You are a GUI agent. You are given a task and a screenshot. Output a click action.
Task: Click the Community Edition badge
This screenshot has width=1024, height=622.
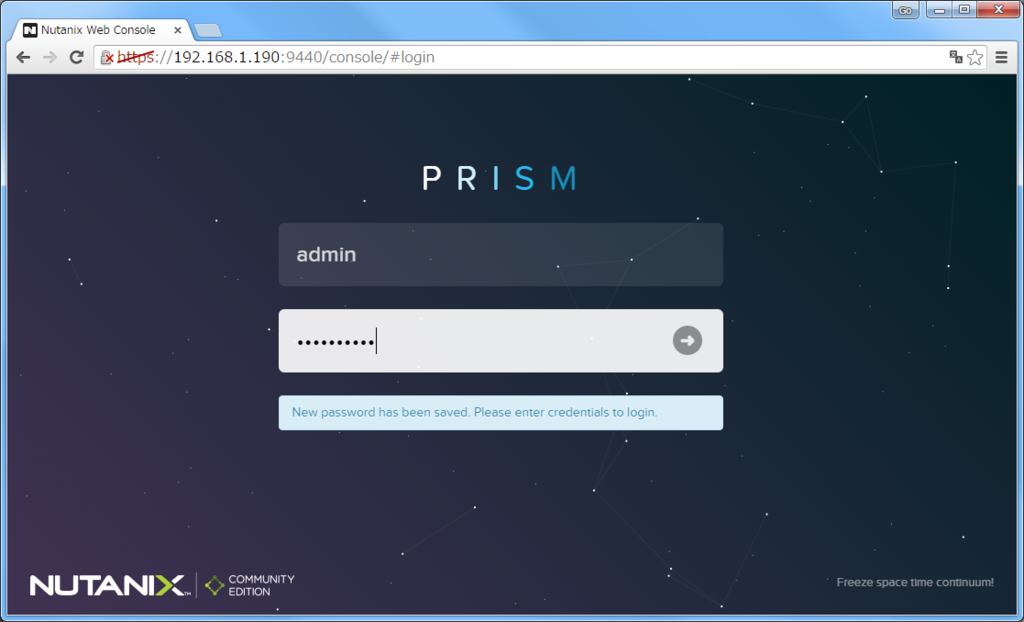pos(249,585)
